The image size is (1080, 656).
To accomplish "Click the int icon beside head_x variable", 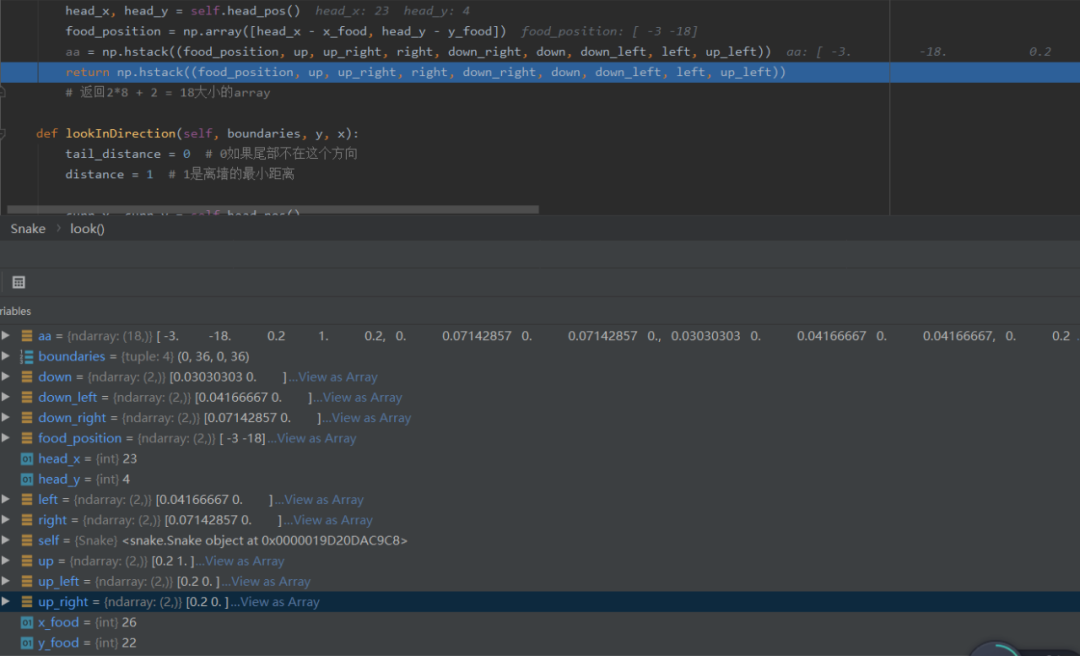I will [x=27, y=459].
